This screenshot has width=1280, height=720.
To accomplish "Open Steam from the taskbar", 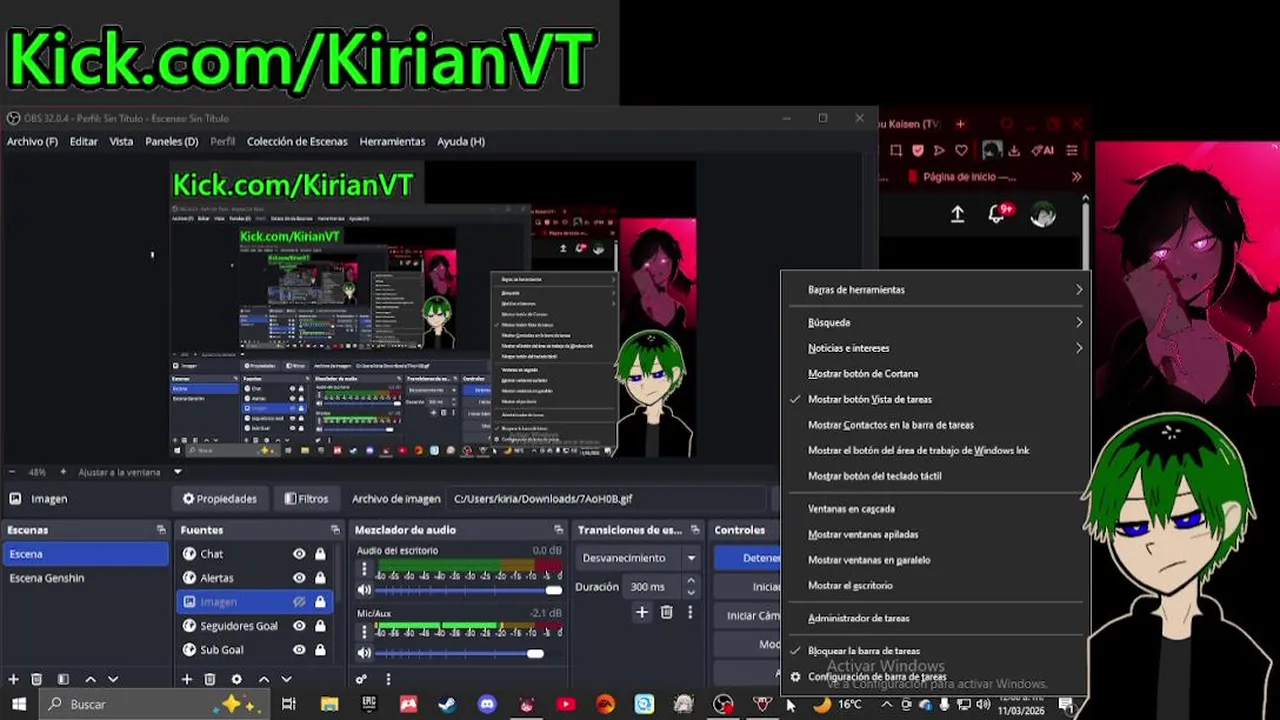I will click(447, 704).
